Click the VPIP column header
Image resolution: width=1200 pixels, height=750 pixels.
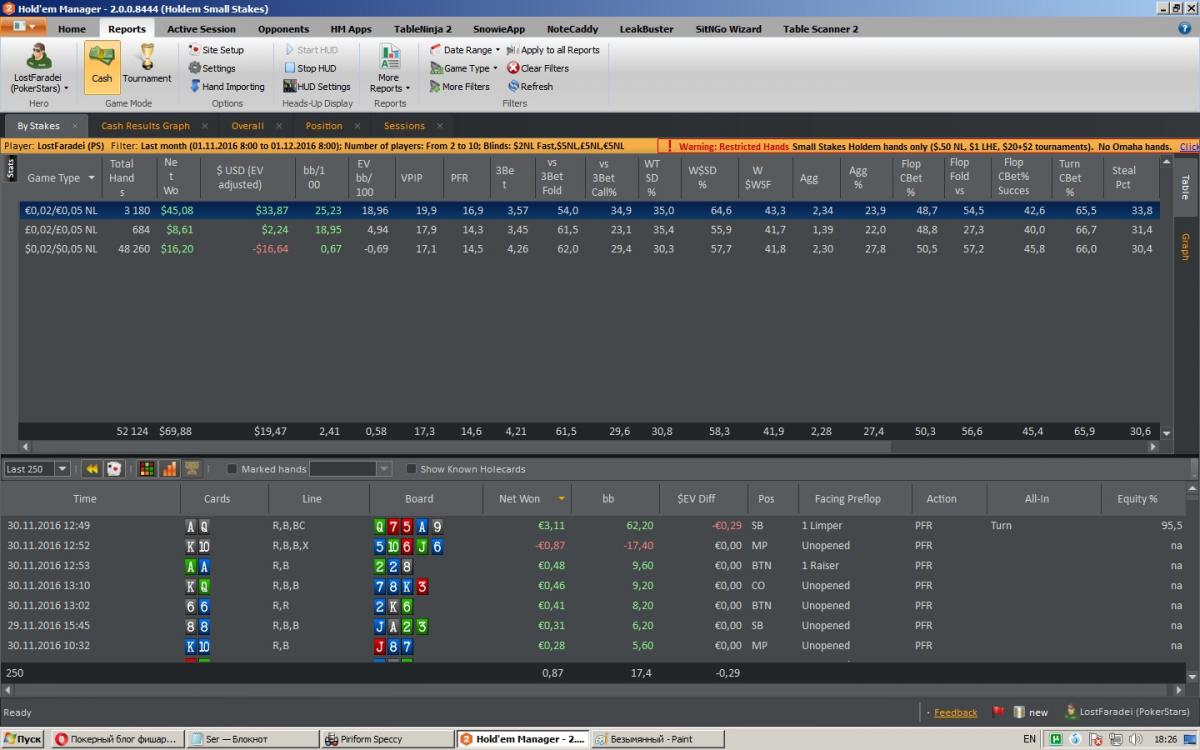tap(412, 178)
